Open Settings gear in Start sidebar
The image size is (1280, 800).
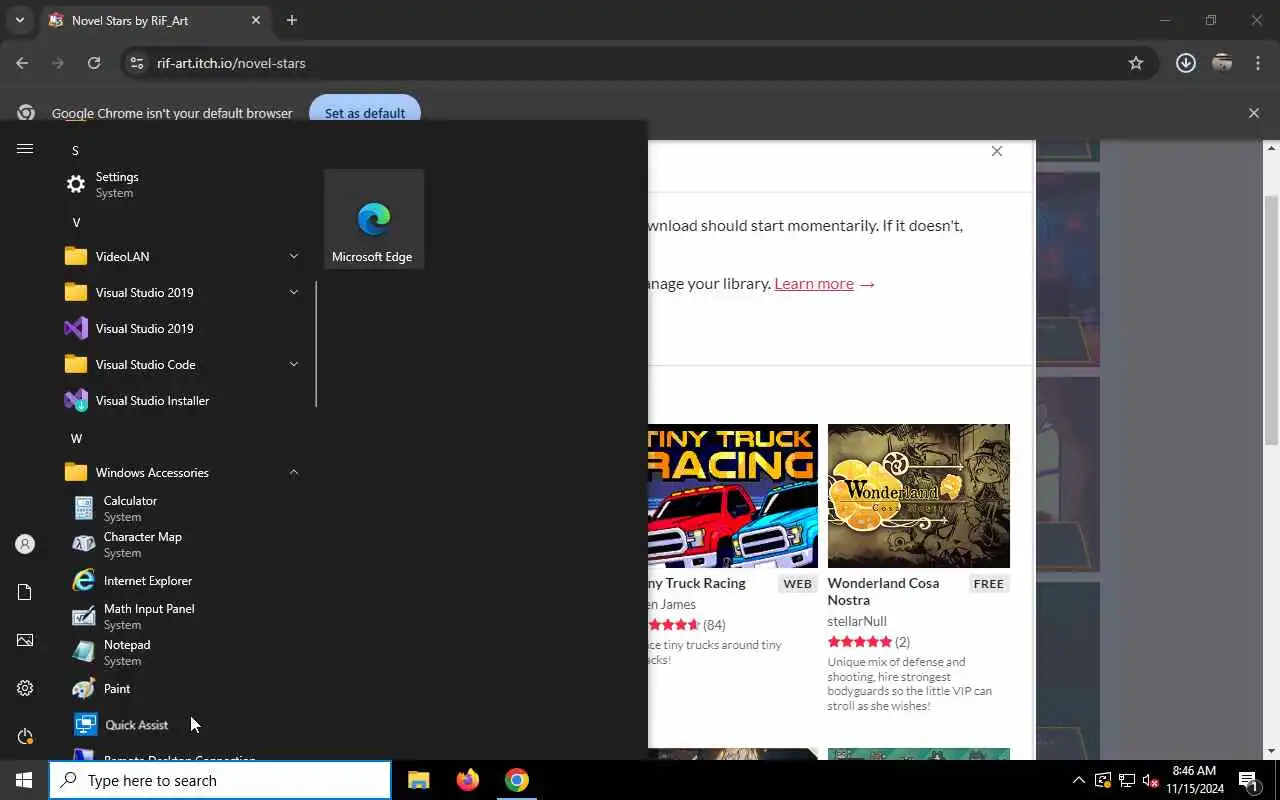25,688
